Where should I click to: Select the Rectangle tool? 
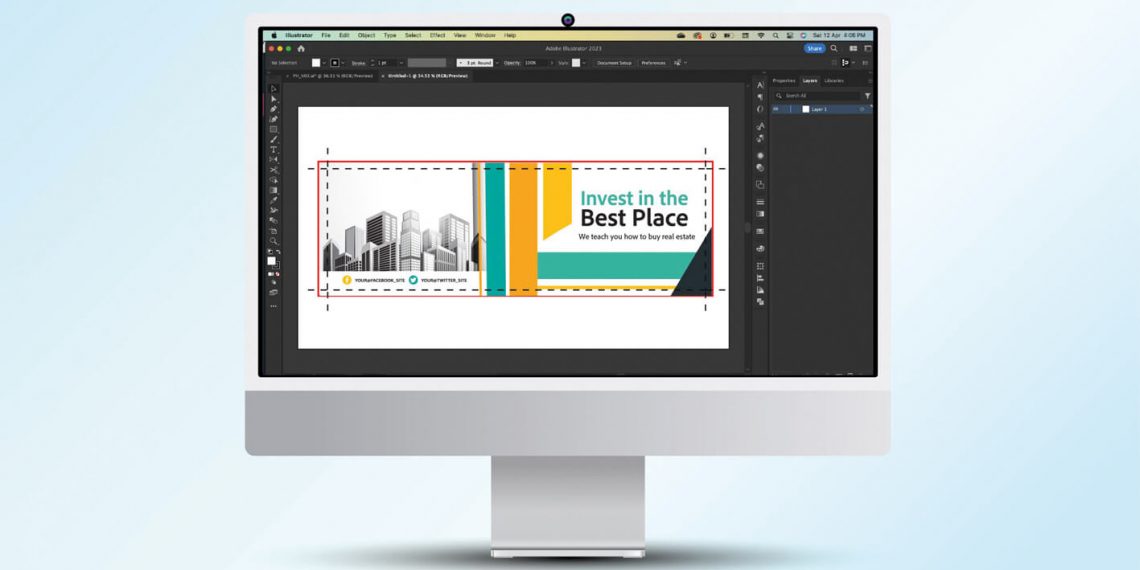[273, 129]
